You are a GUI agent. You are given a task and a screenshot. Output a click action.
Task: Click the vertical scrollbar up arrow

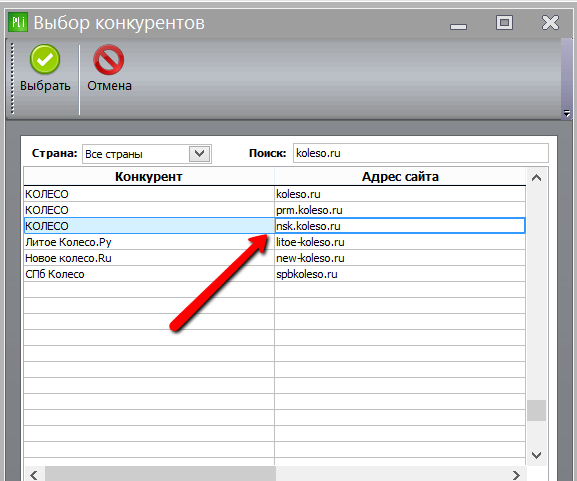537,178
